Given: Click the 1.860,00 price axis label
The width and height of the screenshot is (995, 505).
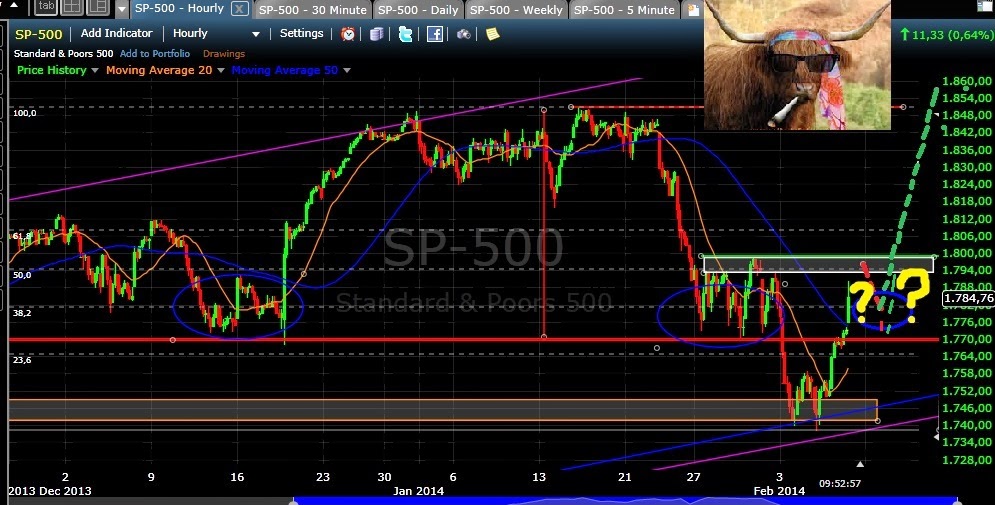Looking at the screenshot, I should pyautogui.click(x=967, y=81).
